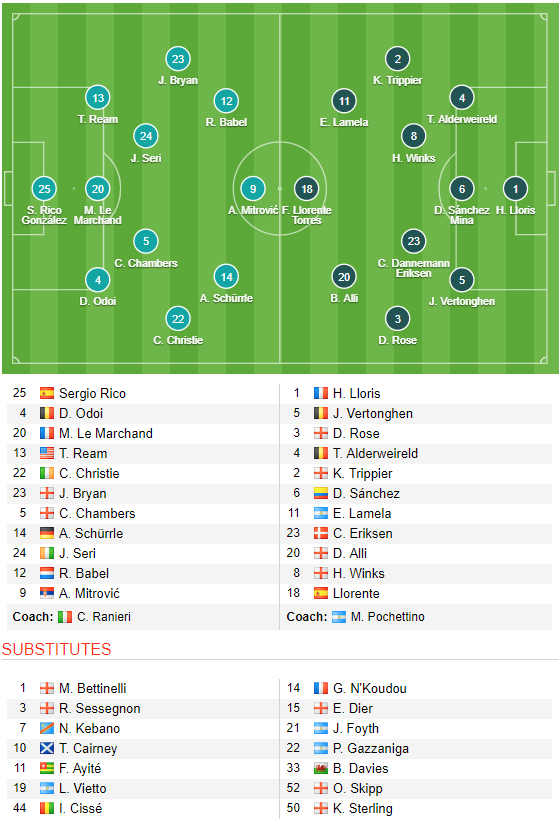This screenshot has height=823, width=560.
Task: Click D. Rose's number 3 pitch marker
Action: [397, 319]
